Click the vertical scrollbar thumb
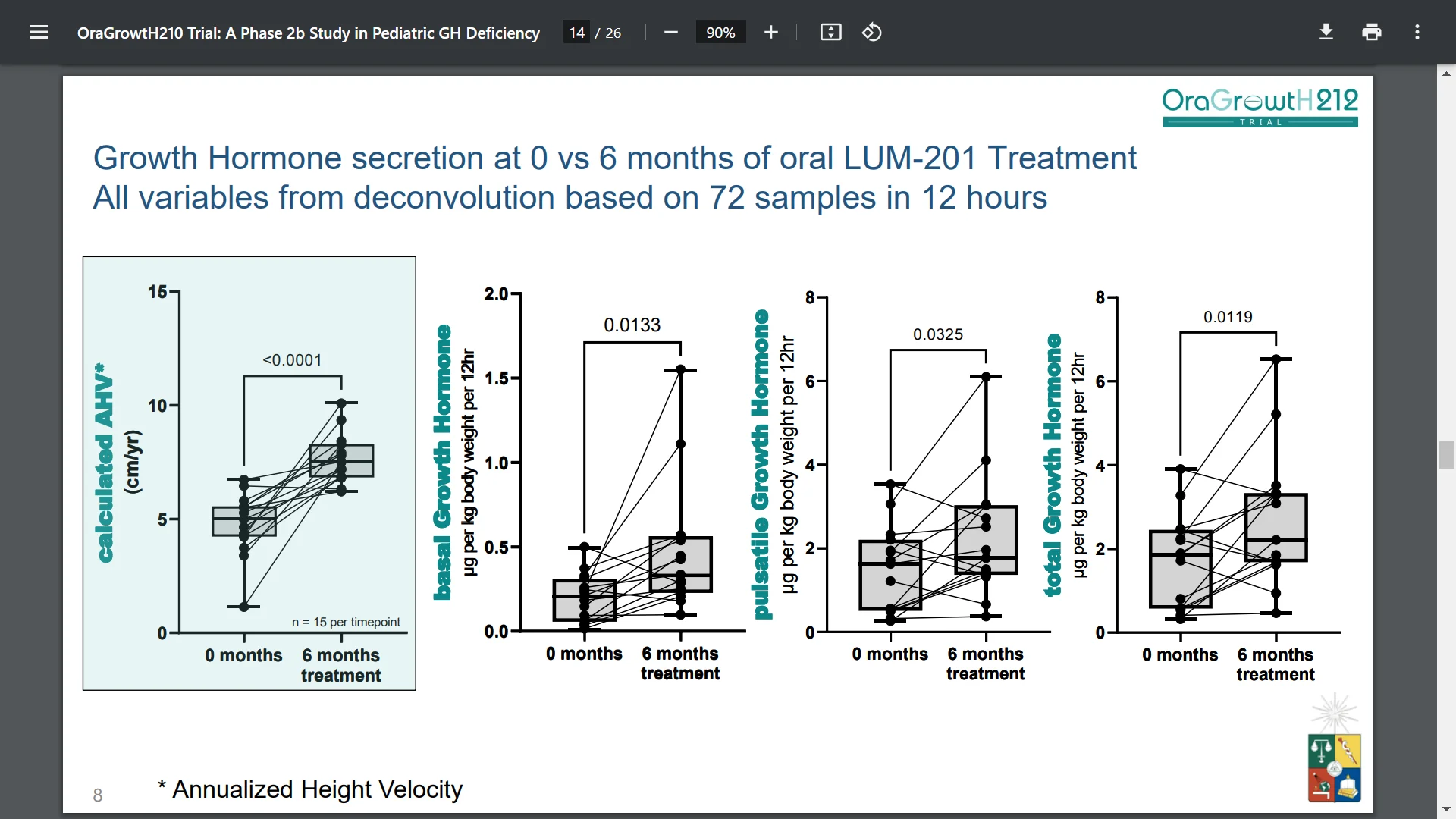 (1446, 454)
